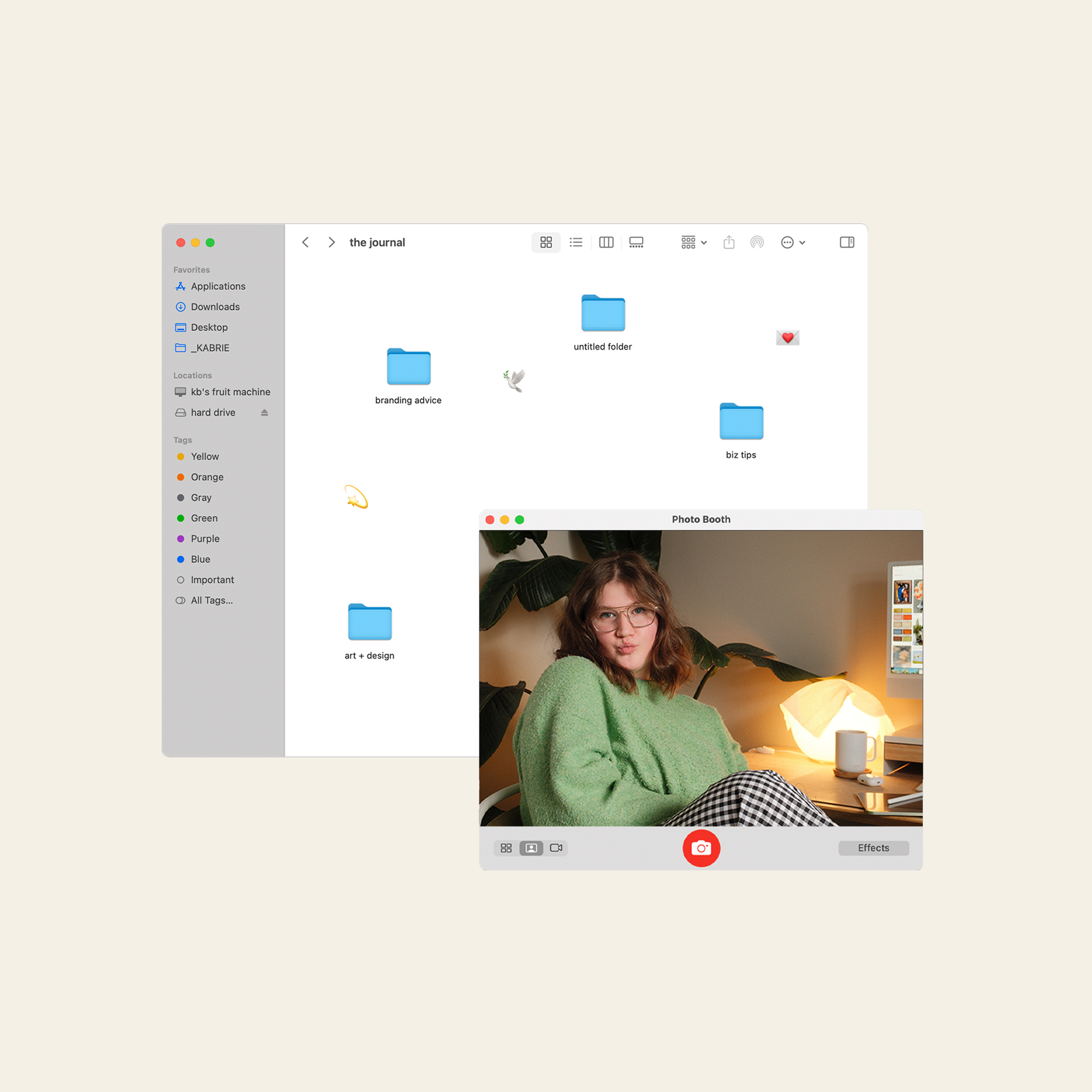Select the Purple tag
1092x1092 pixels.
[x=205, y=539]
